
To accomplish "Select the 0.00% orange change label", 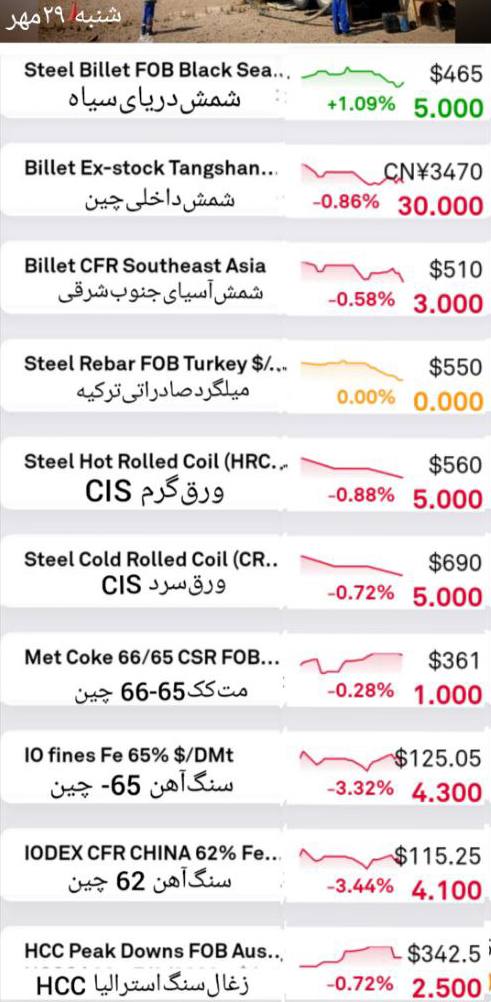I will click(366, 397).
